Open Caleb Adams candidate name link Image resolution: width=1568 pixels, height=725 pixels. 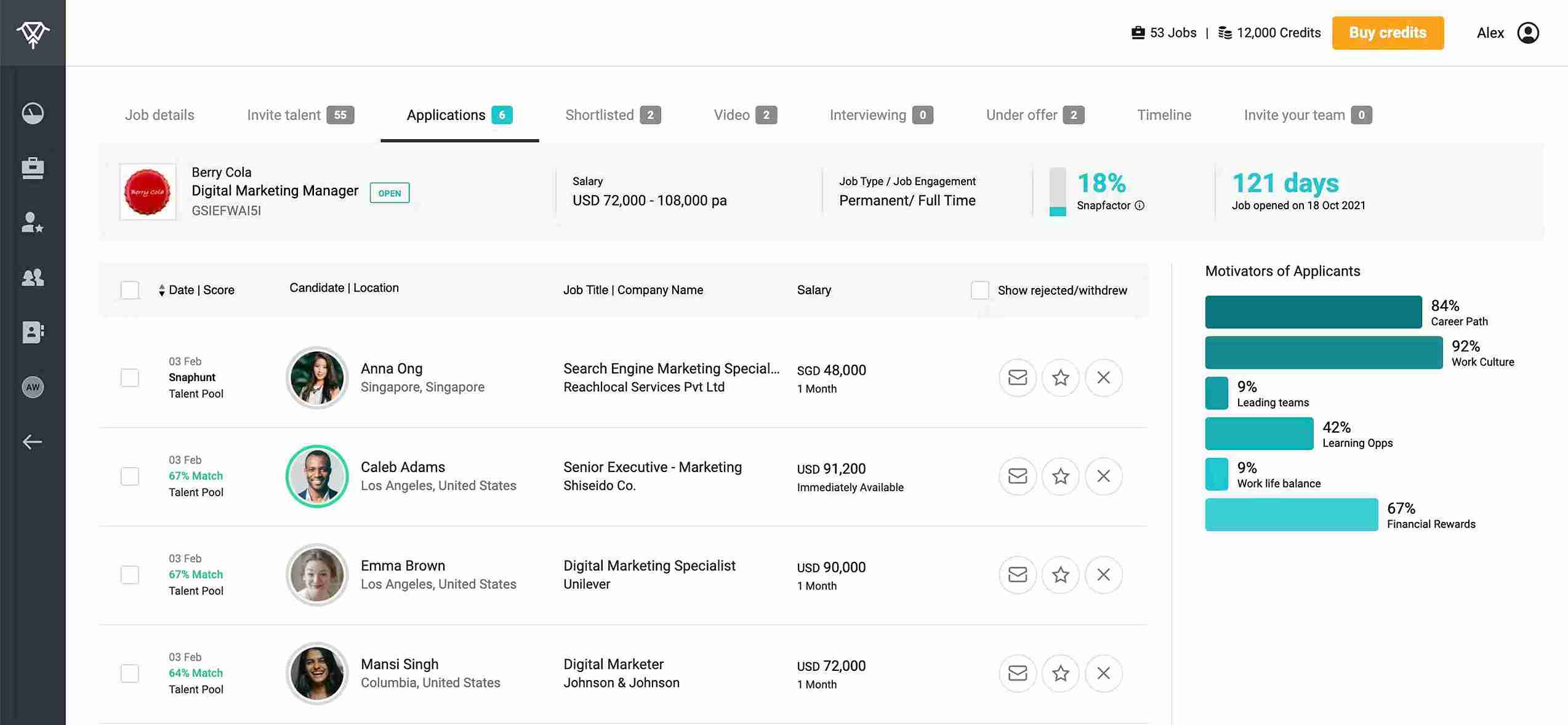click(403, 467)
